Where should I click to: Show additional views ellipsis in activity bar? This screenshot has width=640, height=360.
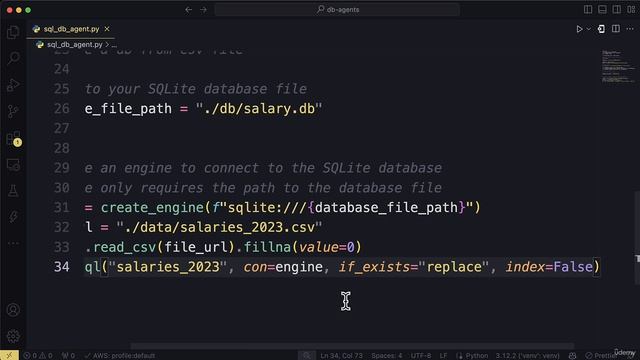(x=13, y=243)
